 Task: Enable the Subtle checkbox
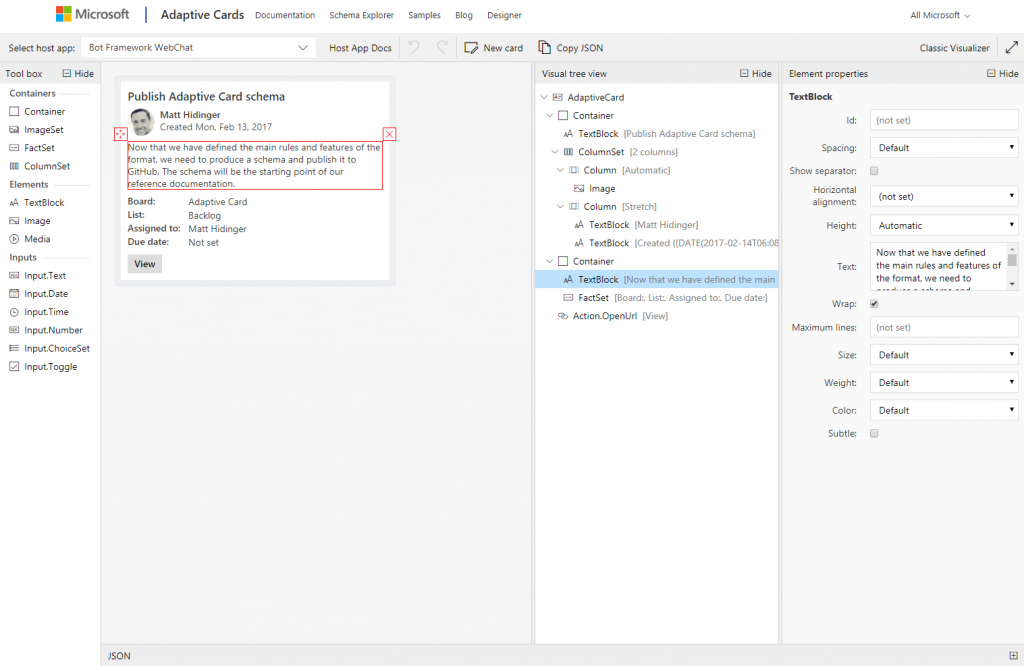tap(873, 433)
